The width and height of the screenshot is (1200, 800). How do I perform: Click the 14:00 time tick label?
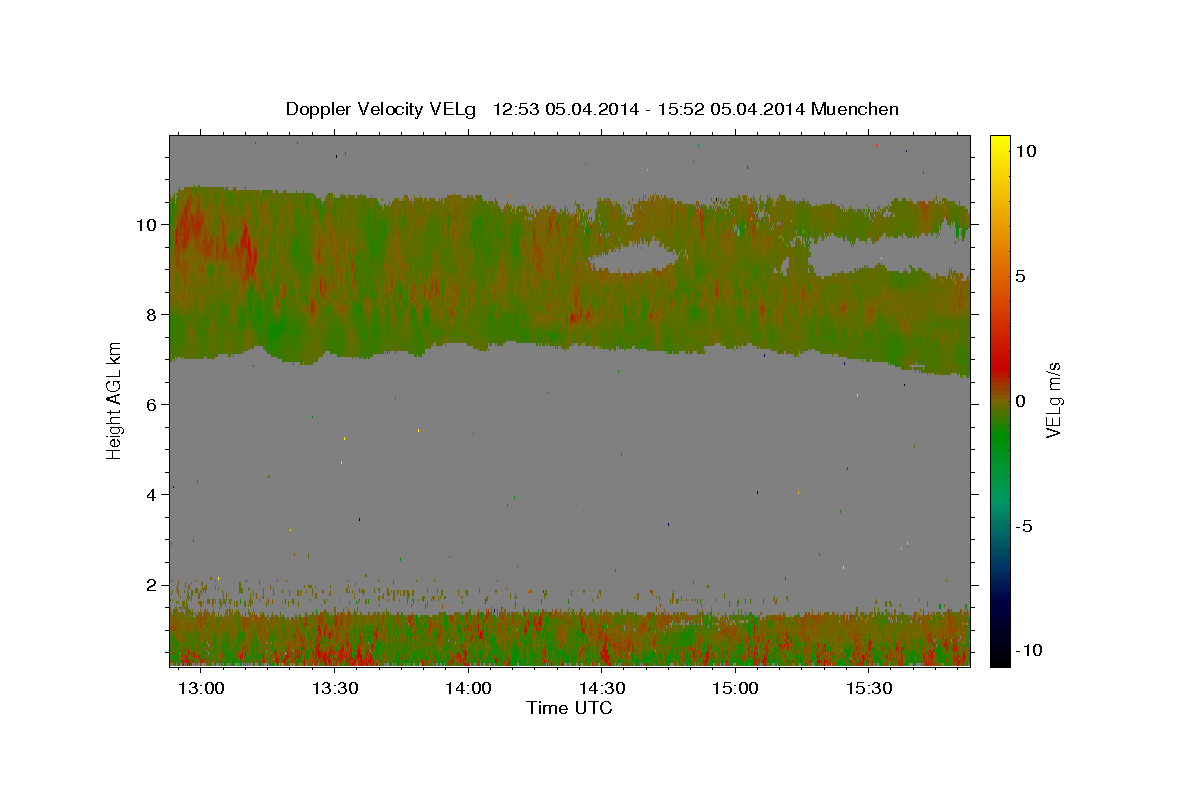pyautogui.click(x=468, y=689)
